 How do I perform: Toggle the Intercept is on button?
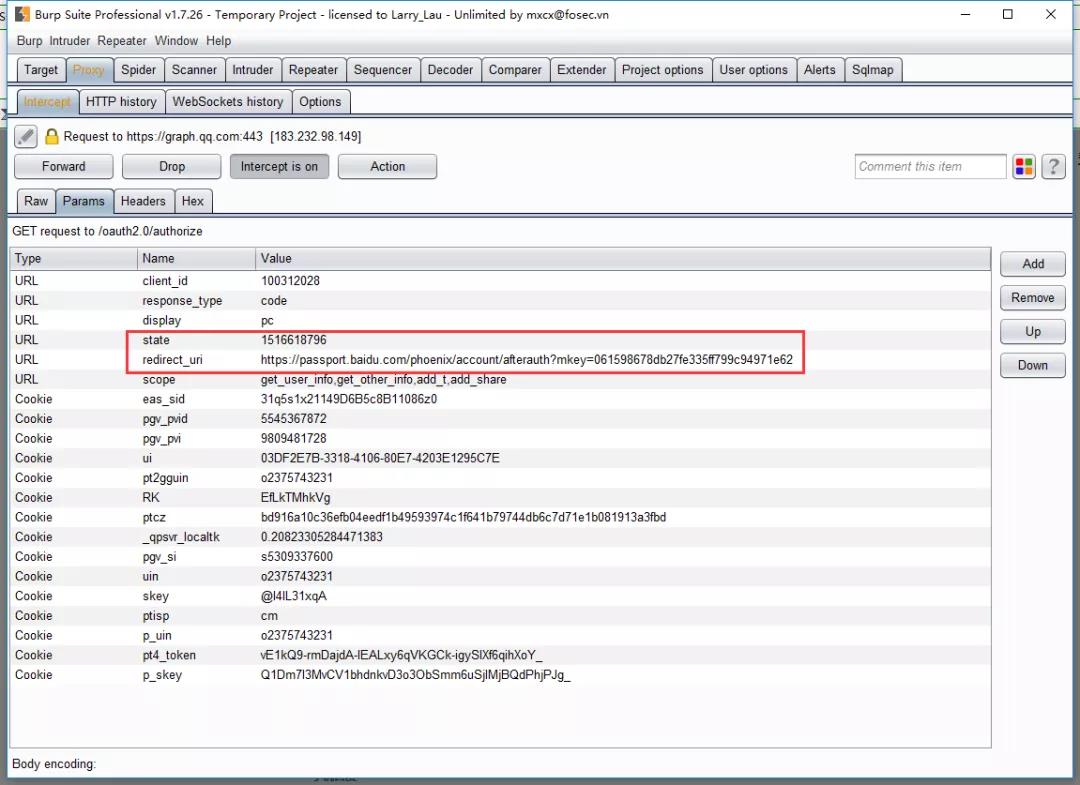279,167
